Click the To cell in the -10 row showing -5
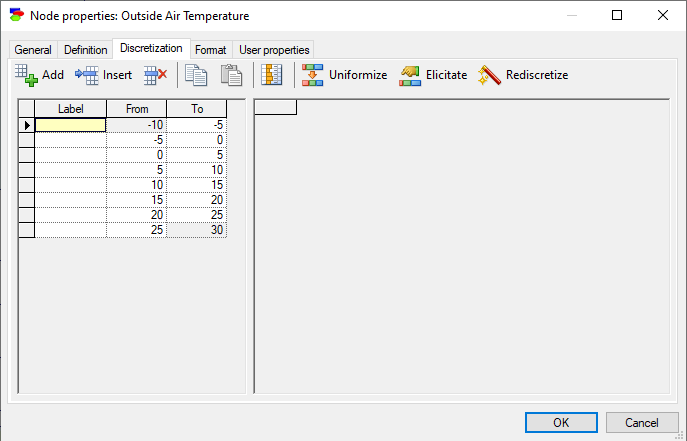 pos(197,125)
